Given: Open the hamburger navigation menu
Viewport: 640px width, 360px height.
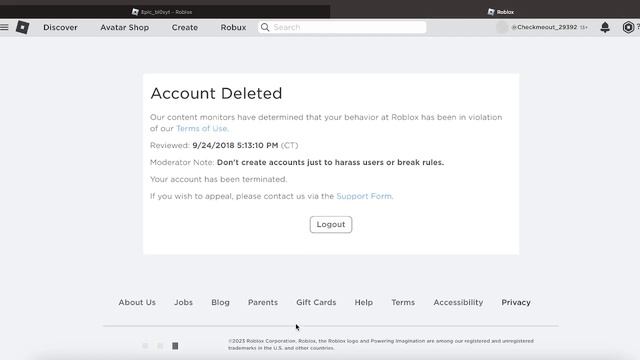Looking at the screenshot, I should pos(4,27).
